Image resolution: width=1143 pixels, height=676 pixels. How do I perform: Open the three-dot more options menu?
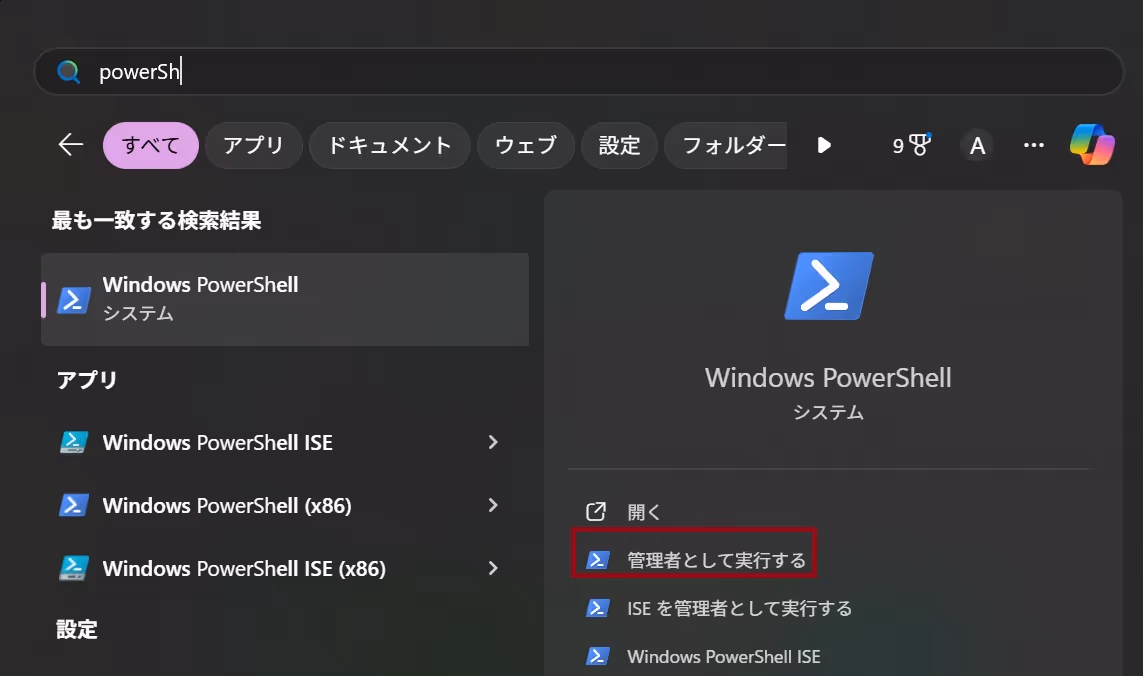tap(1034, 145)
